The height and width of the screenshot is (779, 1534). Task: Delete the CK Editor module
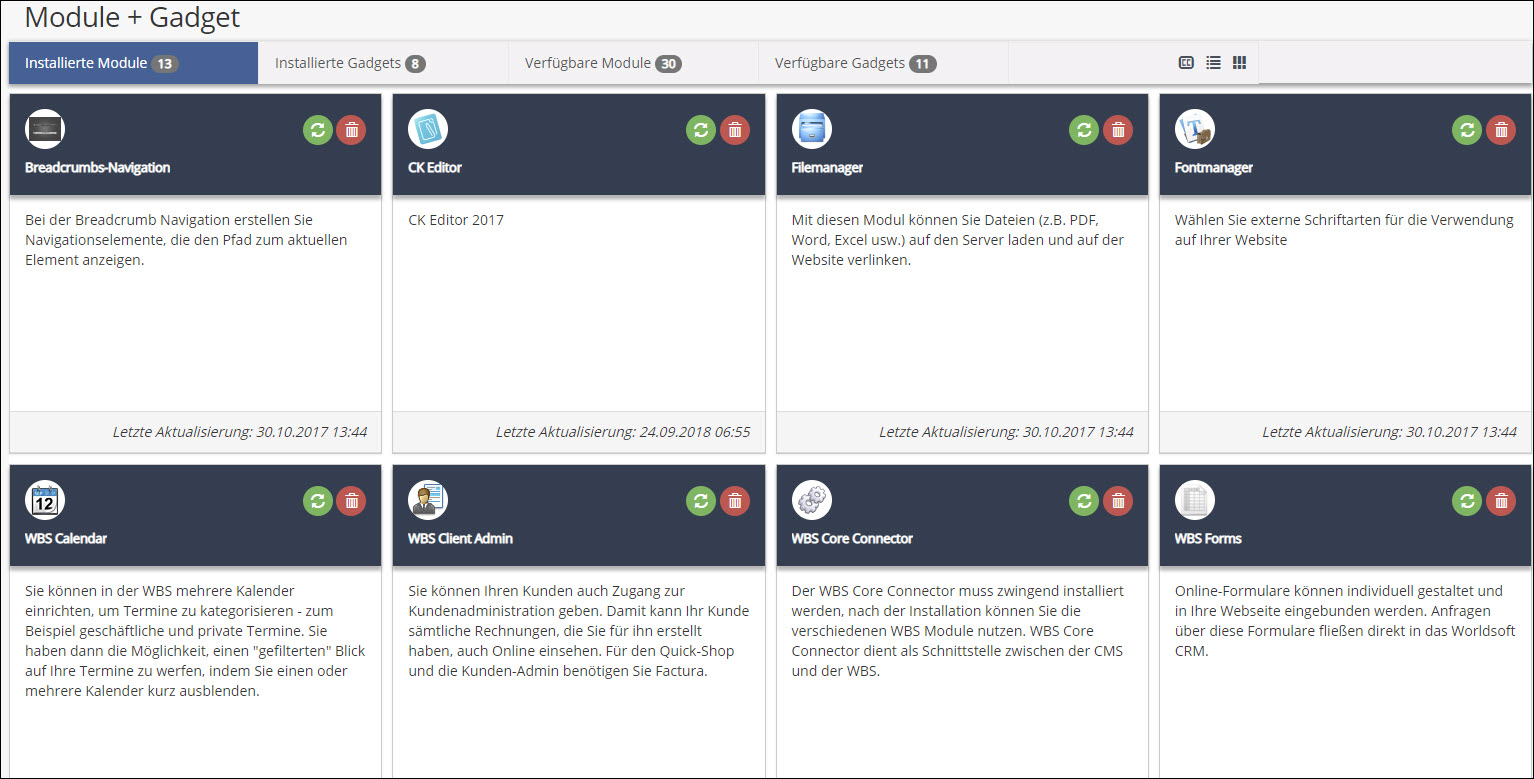click(735, 130)
